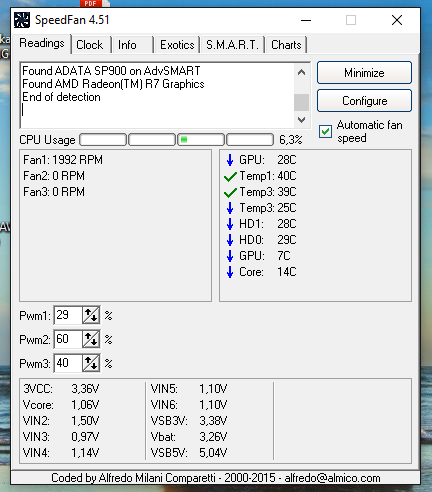Screen dimensions: 432x492
Task: Close the SpeedFan window
Action: pyautogui.click(x=397, y=20)
